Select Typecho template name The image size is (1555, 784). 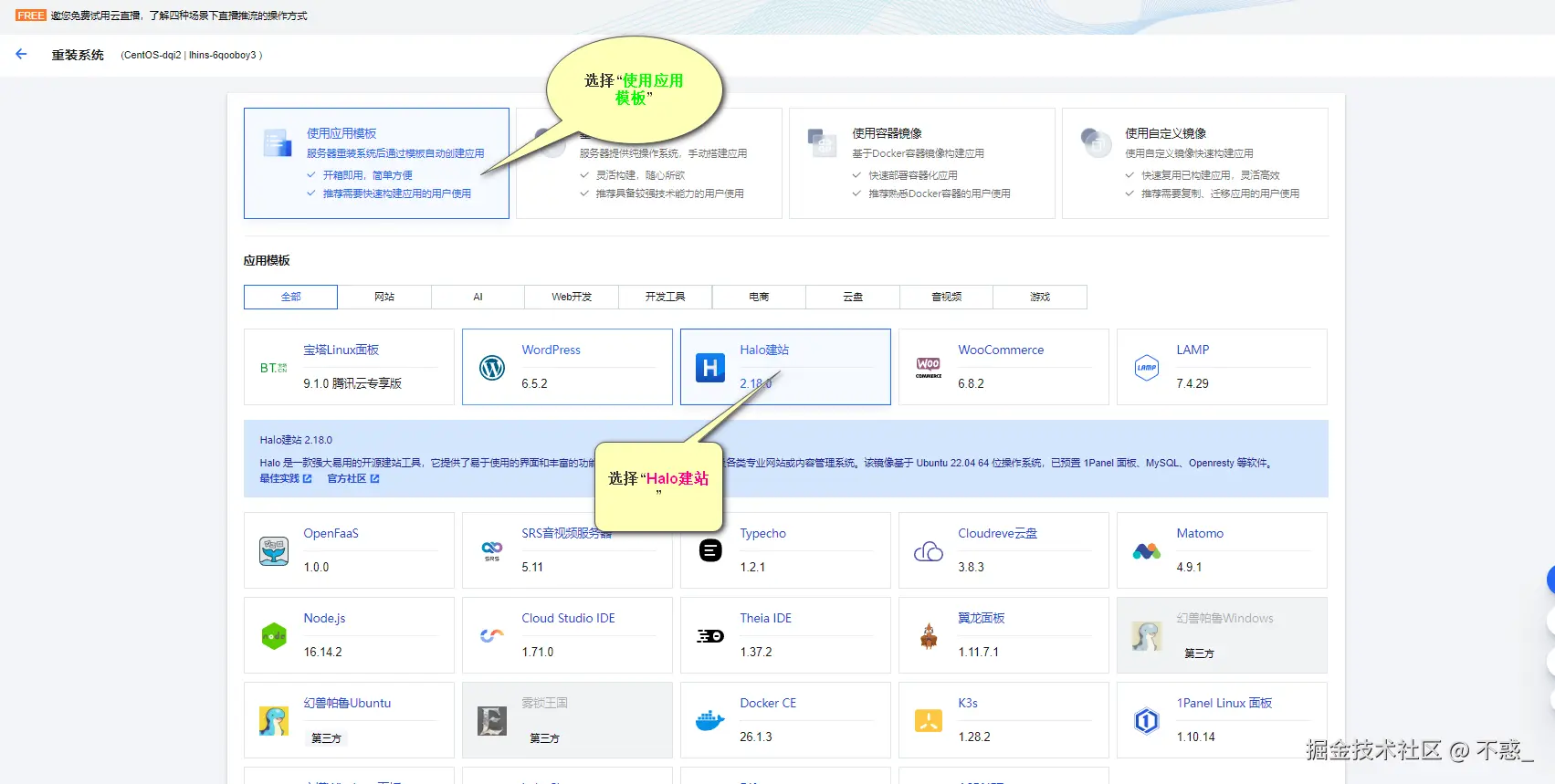[762, 533]
